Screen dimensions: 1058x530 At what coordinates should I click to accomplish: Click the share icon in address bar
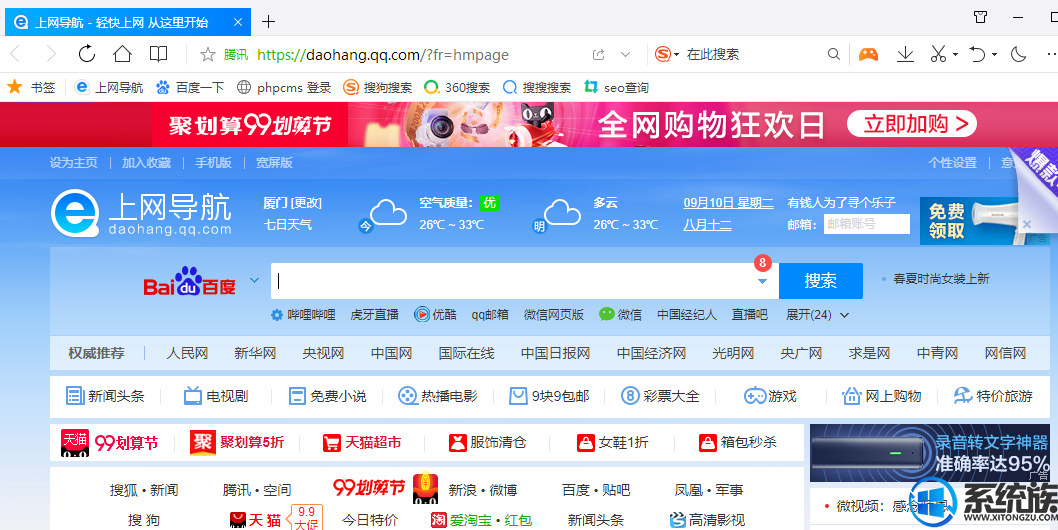[598, 55]
